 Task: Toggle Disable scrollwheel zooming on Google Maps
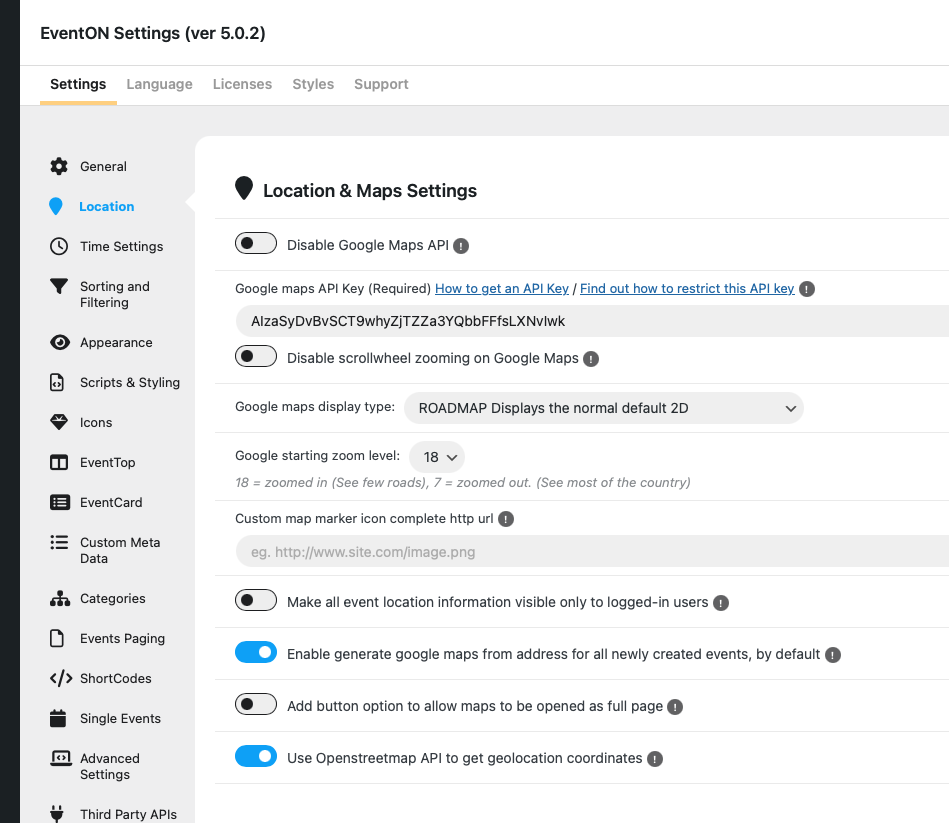point(256,357)
